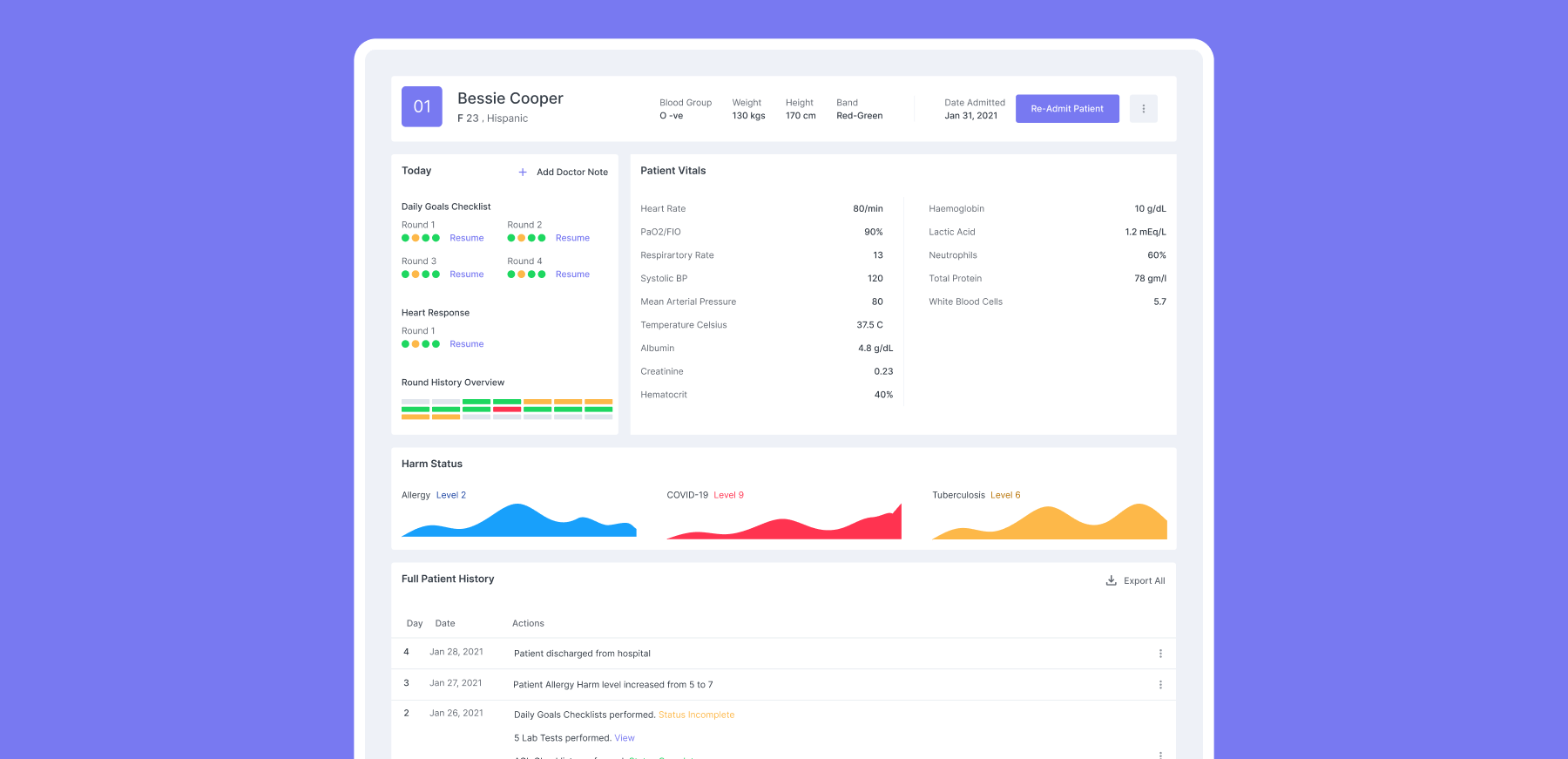Viewport: 1568px width, 759px height.
Task: Click the Jan 27, 2021 date cell
Action: tap(456, 683)
